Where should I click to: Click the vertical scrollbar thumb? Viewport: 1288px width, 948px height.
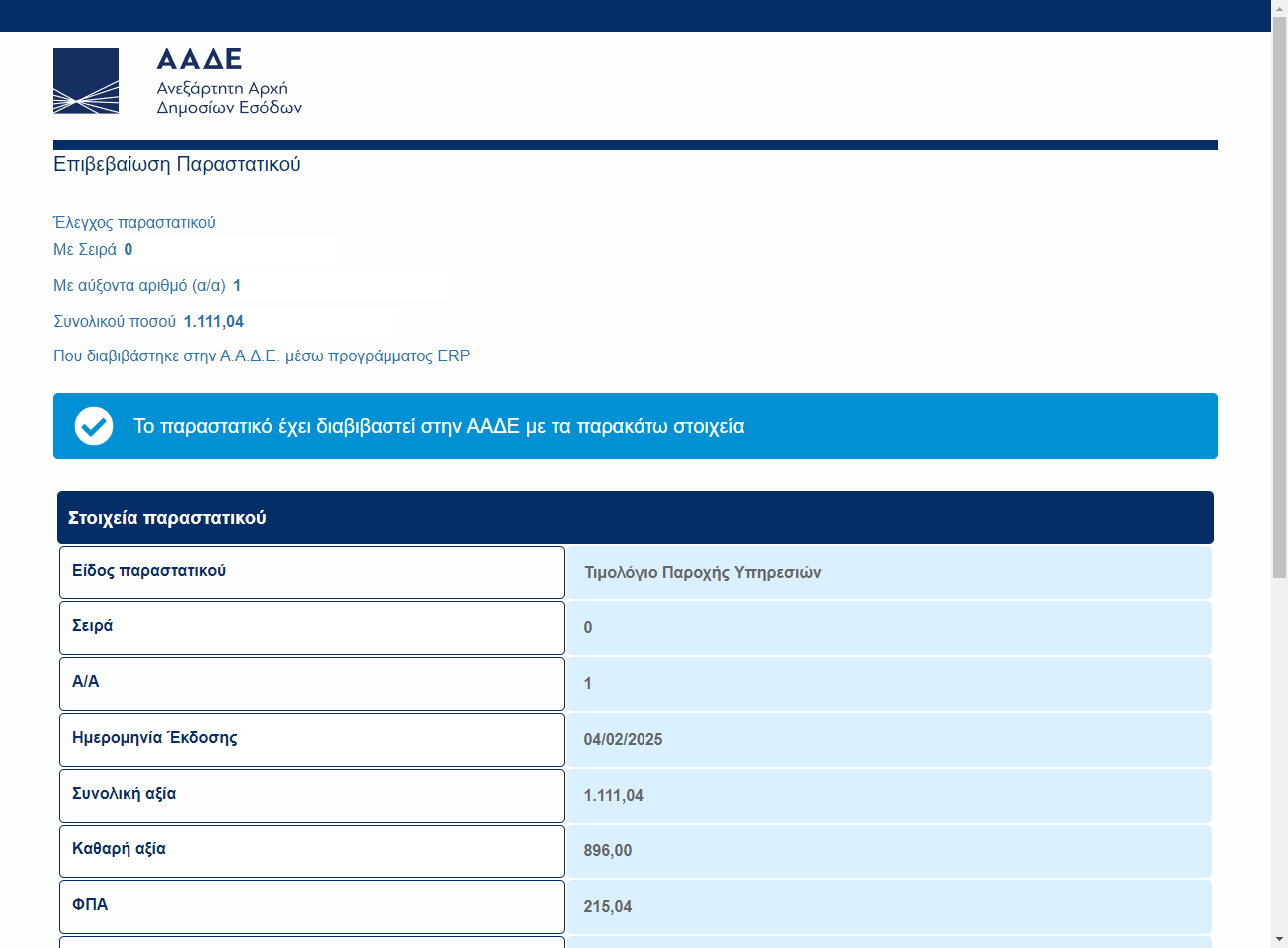click(1280, 297)
